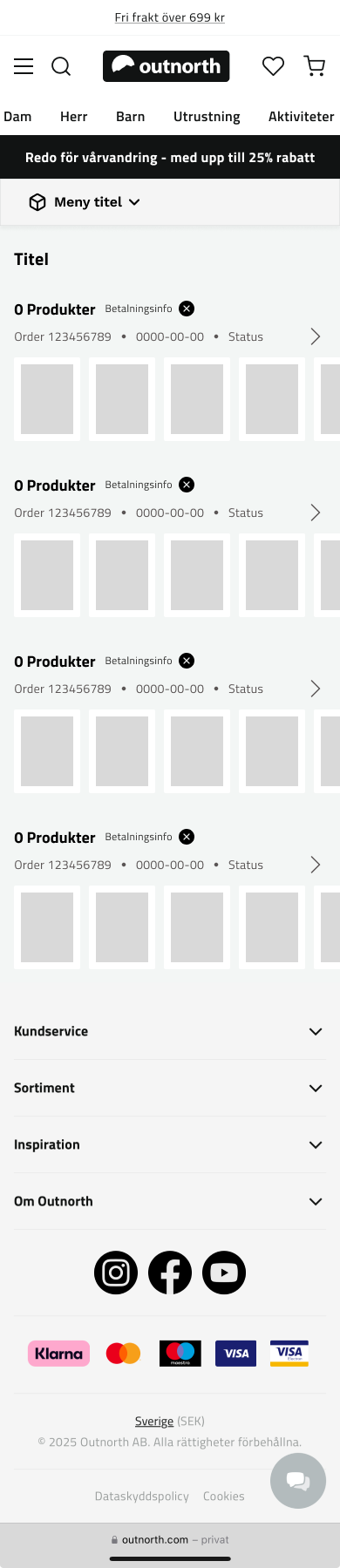This screenshot has height=1568, width=340.
Task: Open Outnorth's YouTube channel
Action: [x=224, y=1273]
